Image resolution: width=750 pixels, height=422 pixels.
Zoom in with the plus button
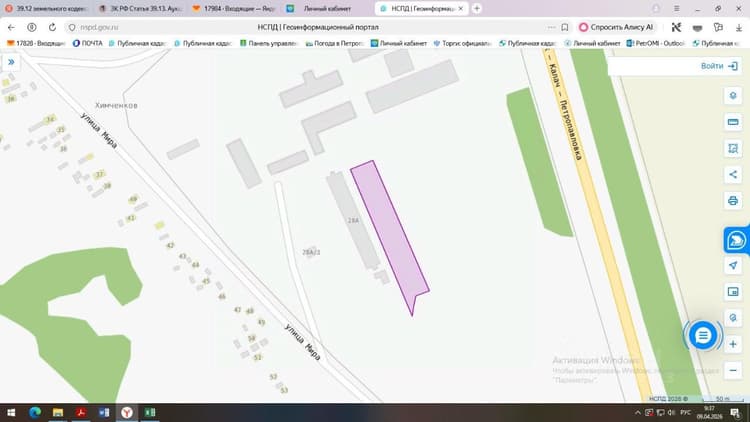click(x=733, y=344)
